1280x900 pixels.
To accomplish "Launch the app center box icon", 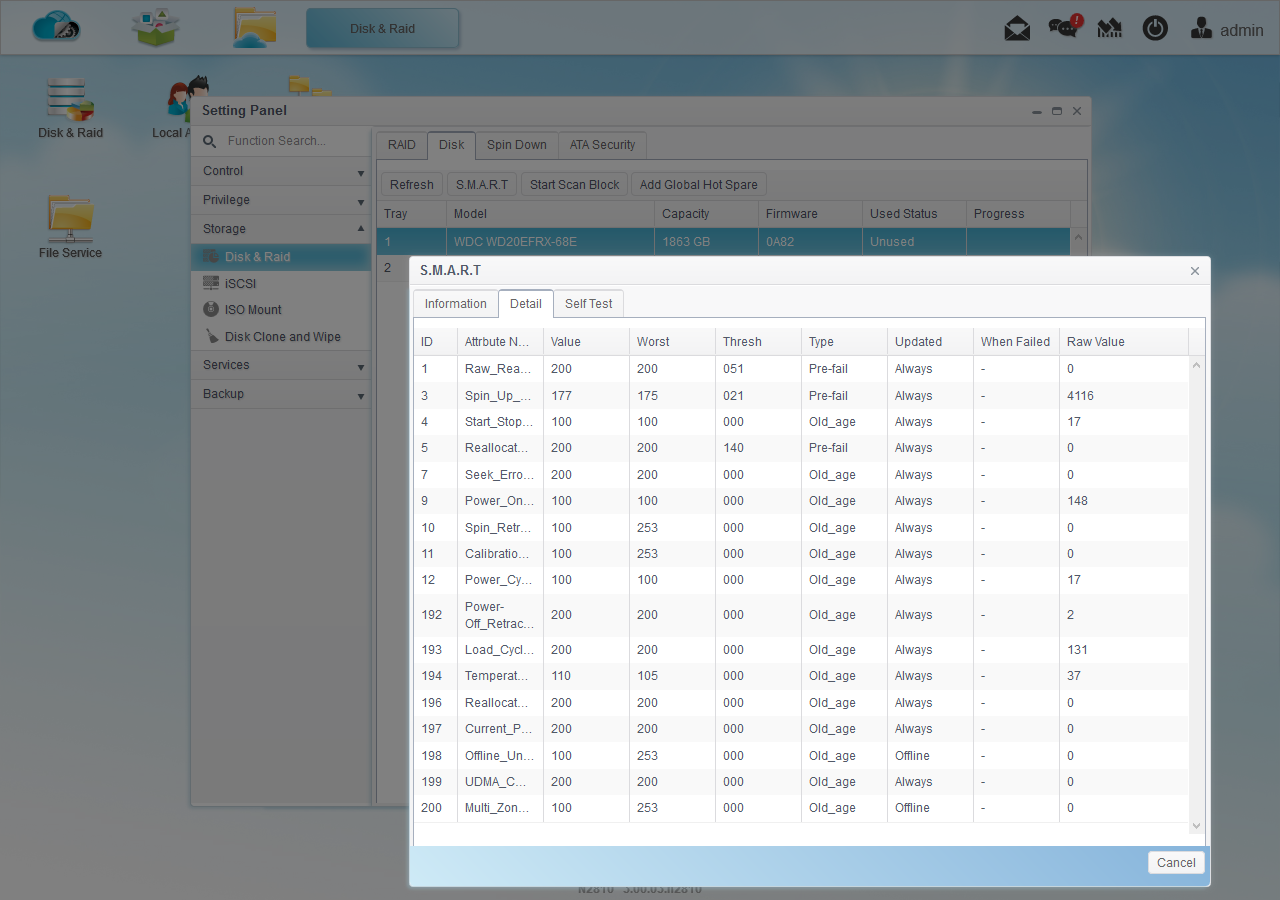I will (155, 27).
